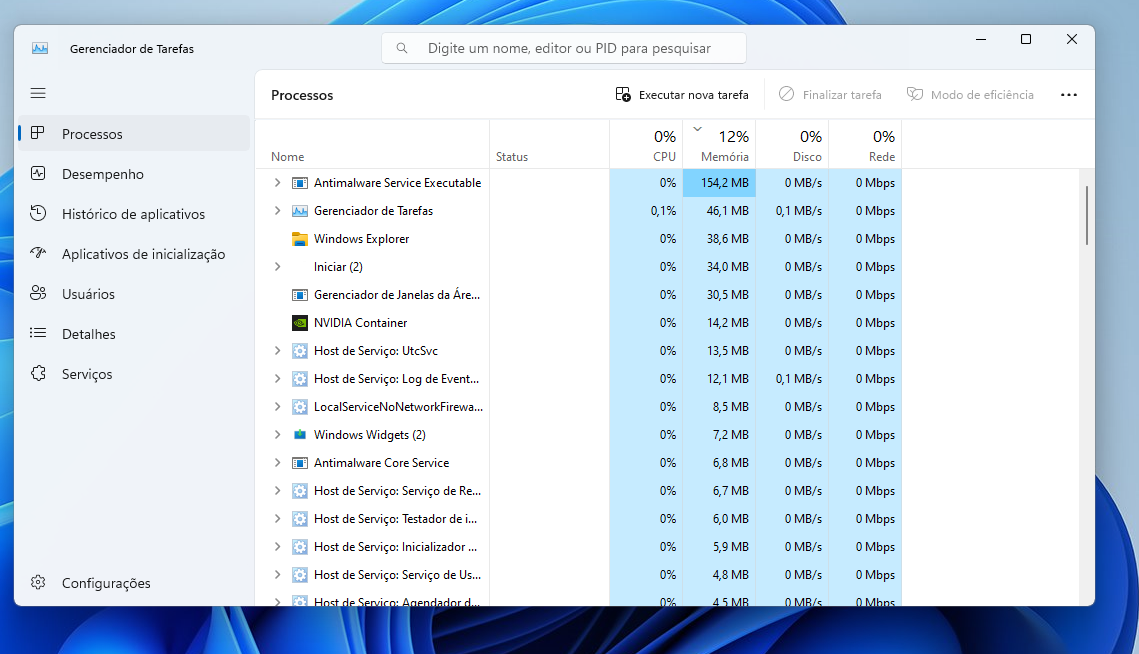1139x654 pixels.
Task: Click the Usuários people icon
Action: pyautogui.click(x=38, y=293)
